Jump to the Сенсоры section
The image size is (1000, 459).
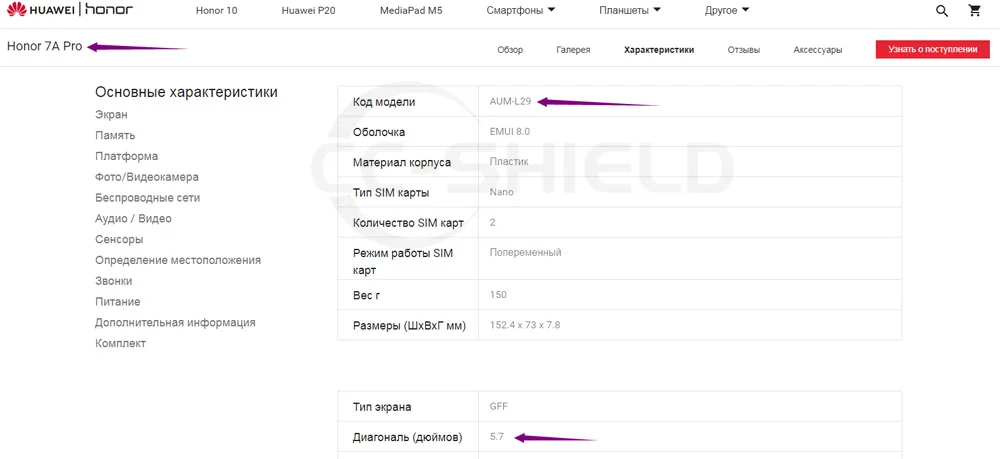pyautogui.click(x=119, y=240)
